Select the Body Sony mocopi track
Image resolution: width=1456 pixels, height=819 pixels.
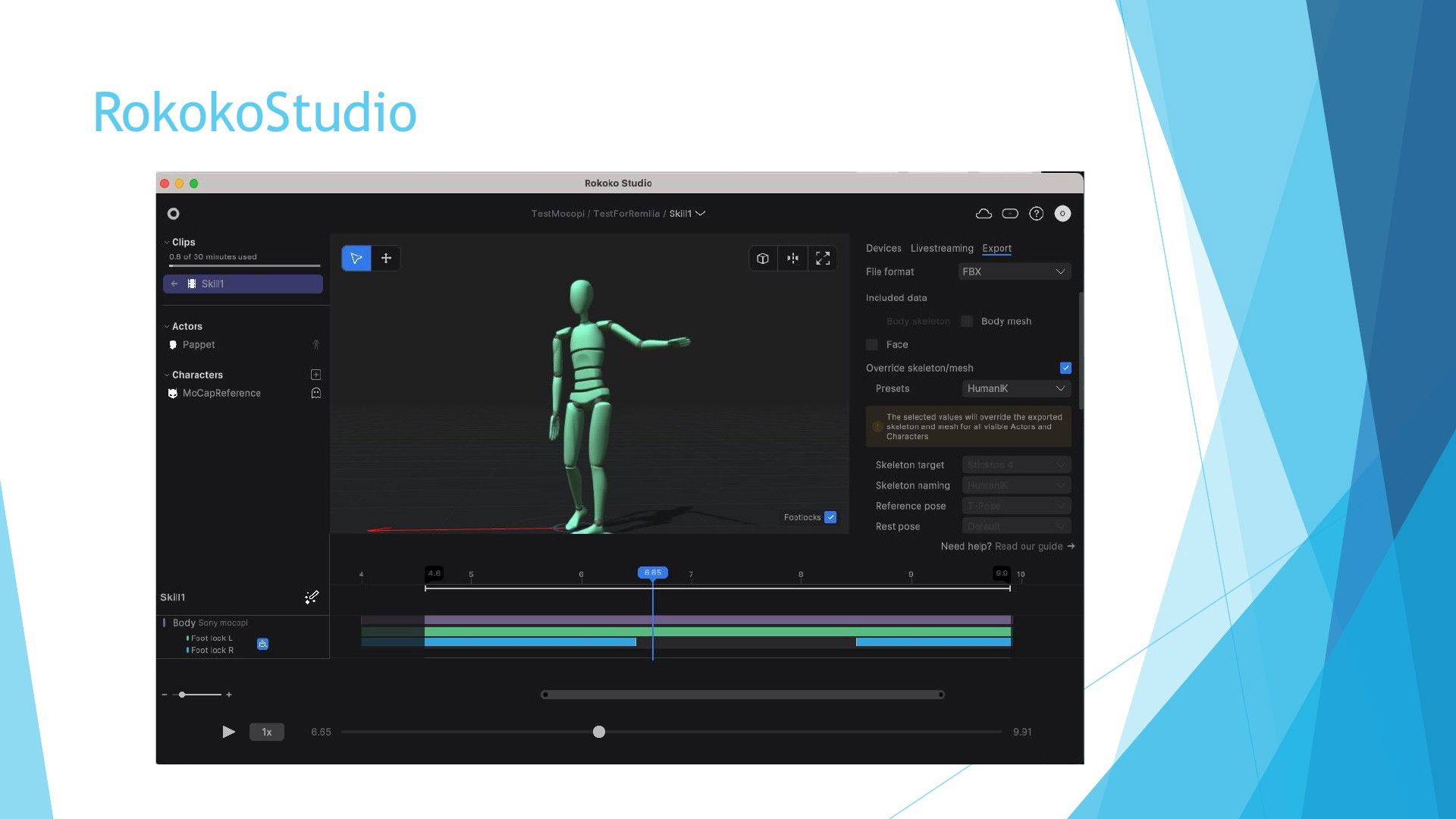tap(210, 623)
